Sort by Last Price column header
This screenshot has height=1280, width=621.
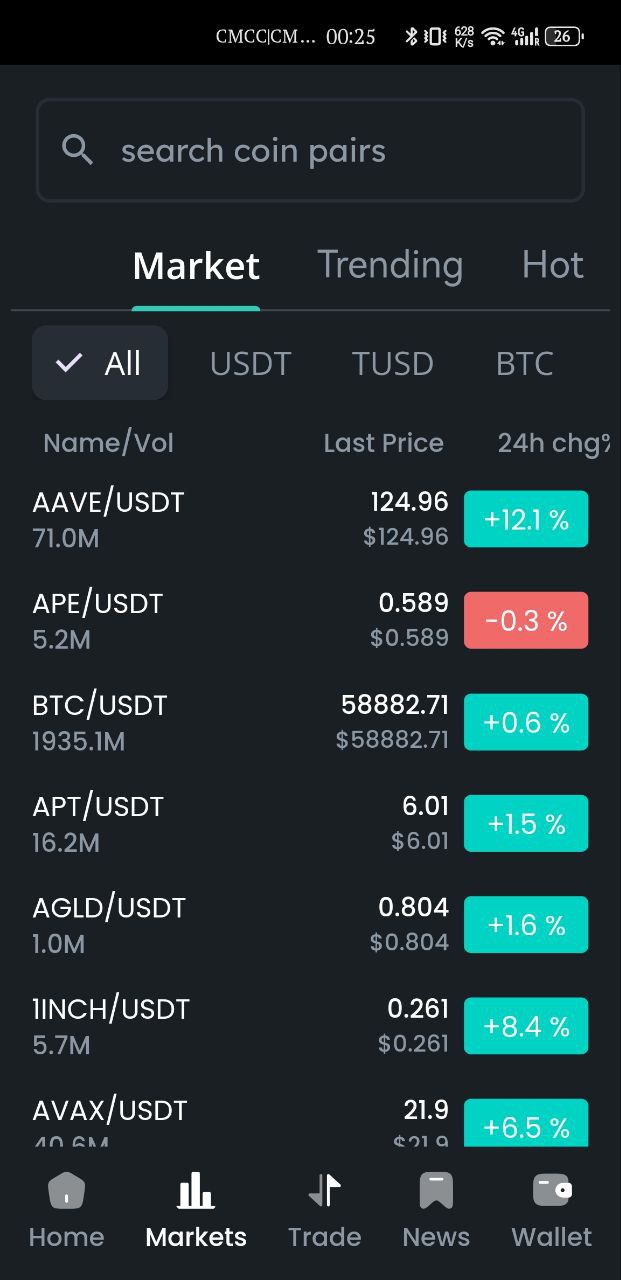[383, 443]
